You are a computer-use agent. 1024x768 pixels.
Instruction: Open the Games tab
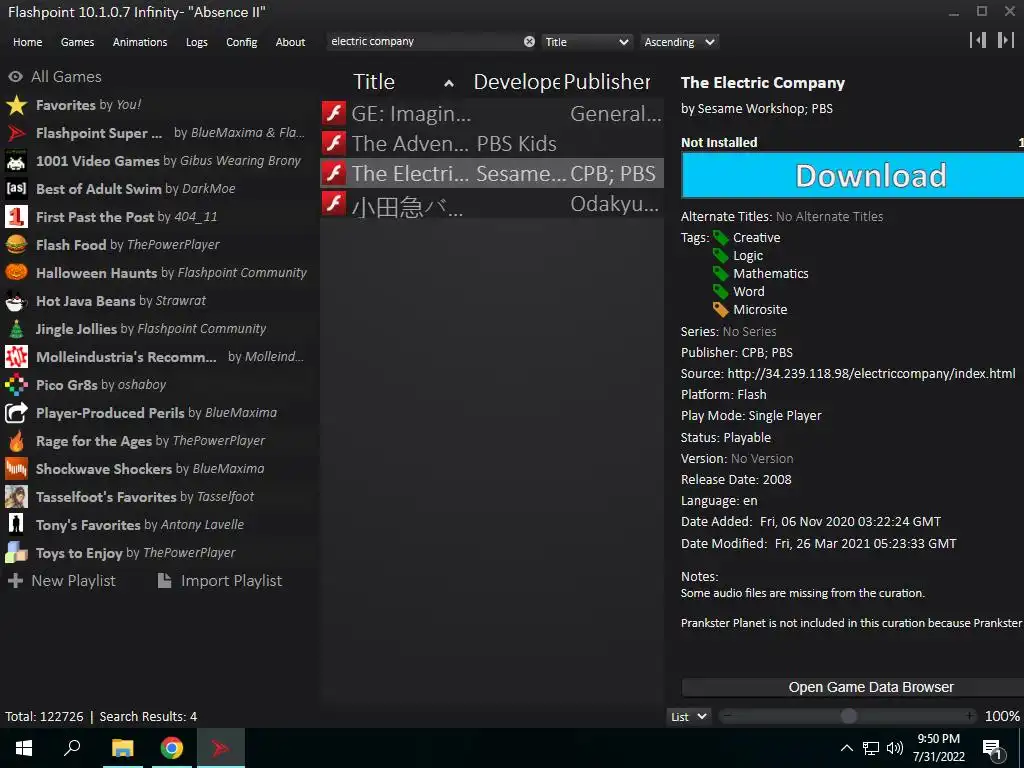[77, 42]
